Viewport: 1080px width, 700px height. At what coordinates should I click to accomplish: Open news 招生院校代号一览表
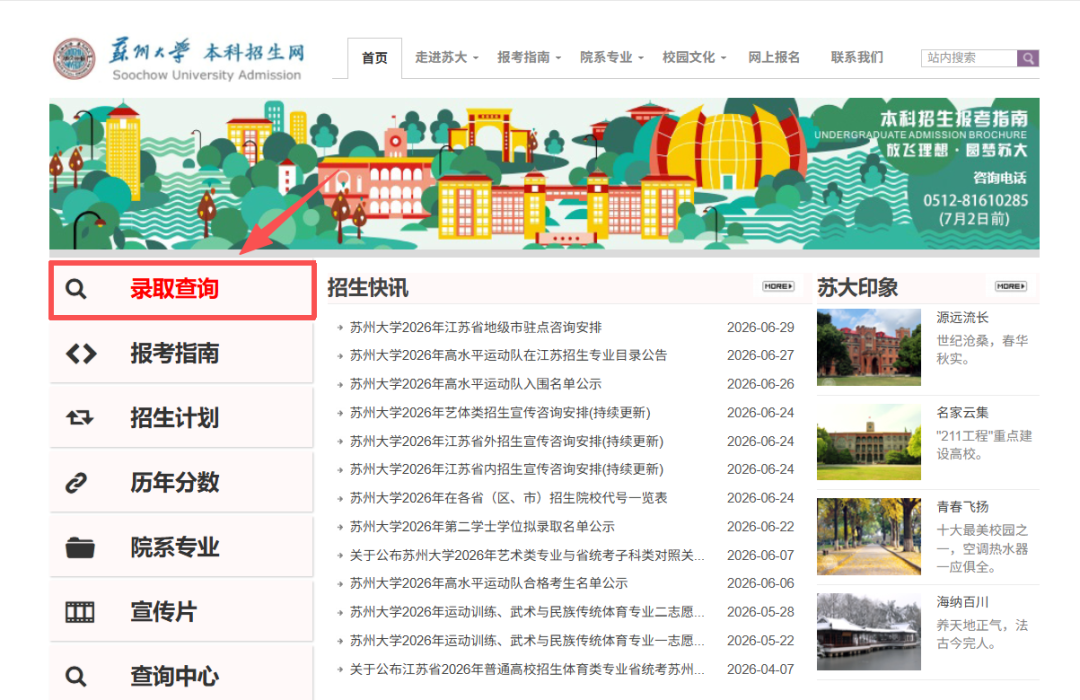[508, 498]
